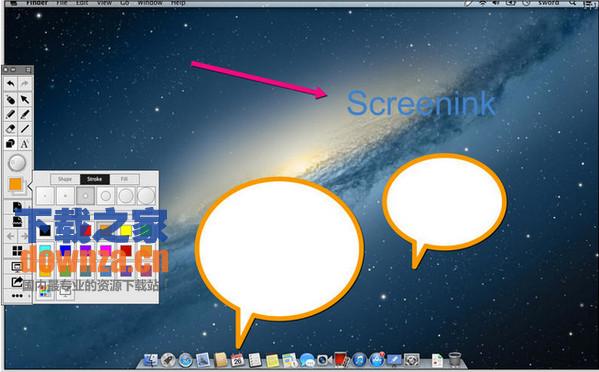Select the Marker highlighter tool
Image resolution: width=599 pixels, height=372 pixels.
(x=25, y=114)
